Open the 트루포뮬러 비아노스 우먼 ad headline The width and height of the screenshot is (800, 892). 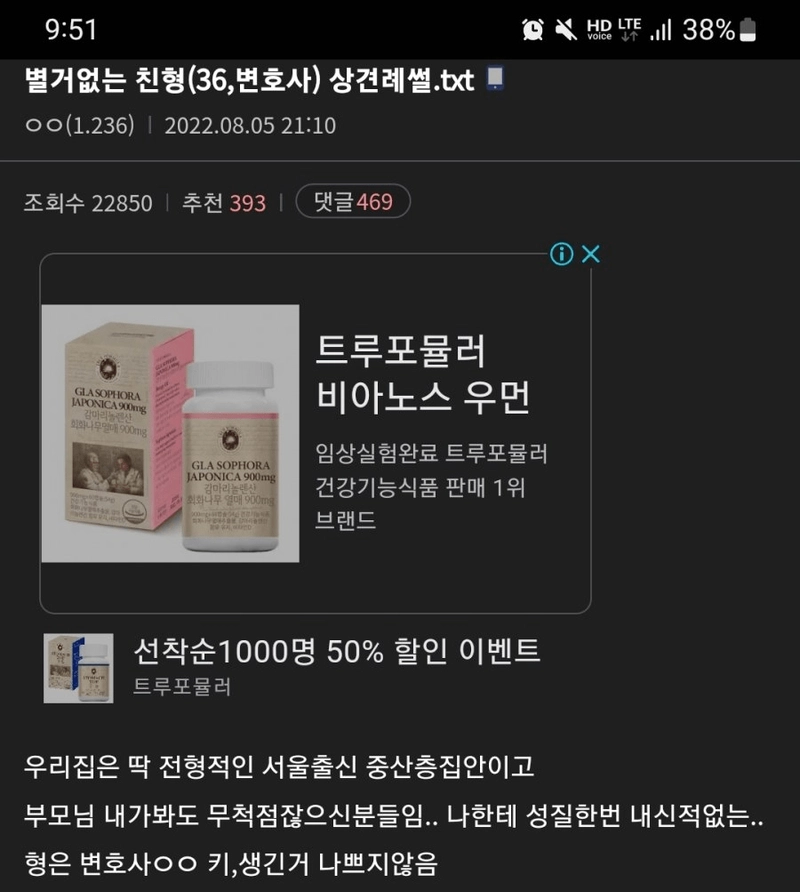pos(423,374)
